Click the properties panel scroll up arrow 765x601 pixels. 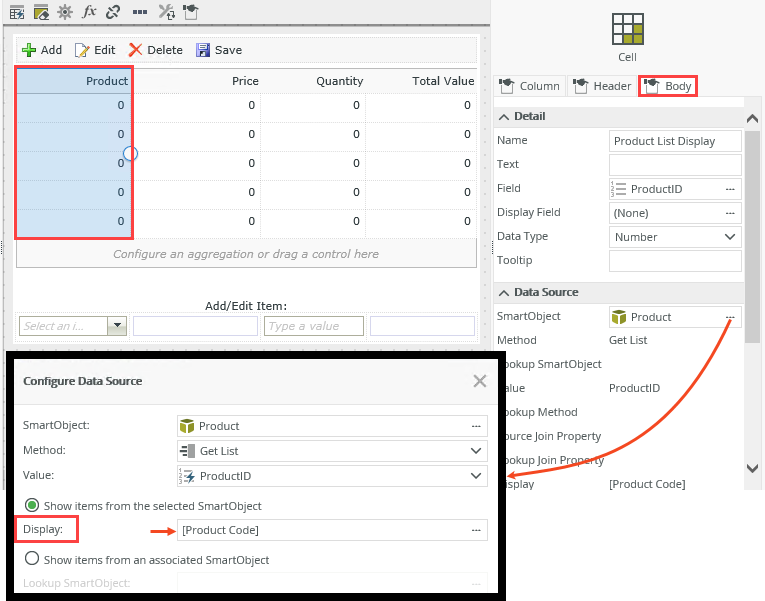point(752,118)
